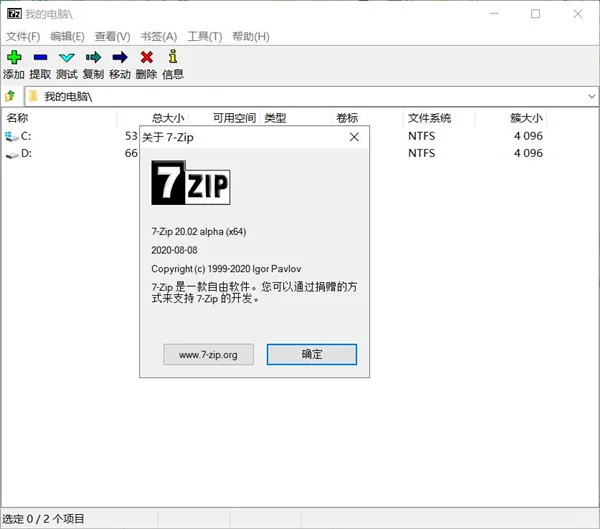Click the Copy (复制) arrow icon

(93, 57)
